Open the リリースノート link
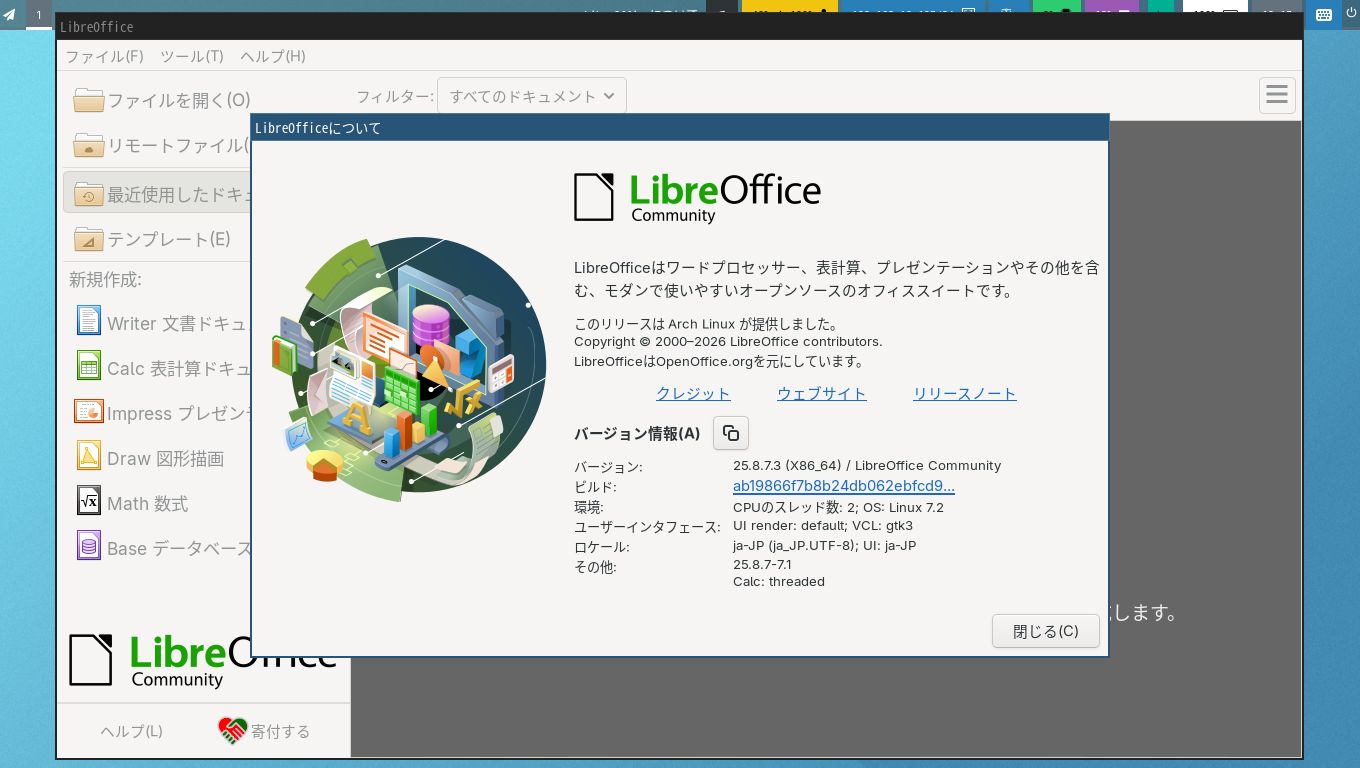1360x768 pixels. (965, 394)
